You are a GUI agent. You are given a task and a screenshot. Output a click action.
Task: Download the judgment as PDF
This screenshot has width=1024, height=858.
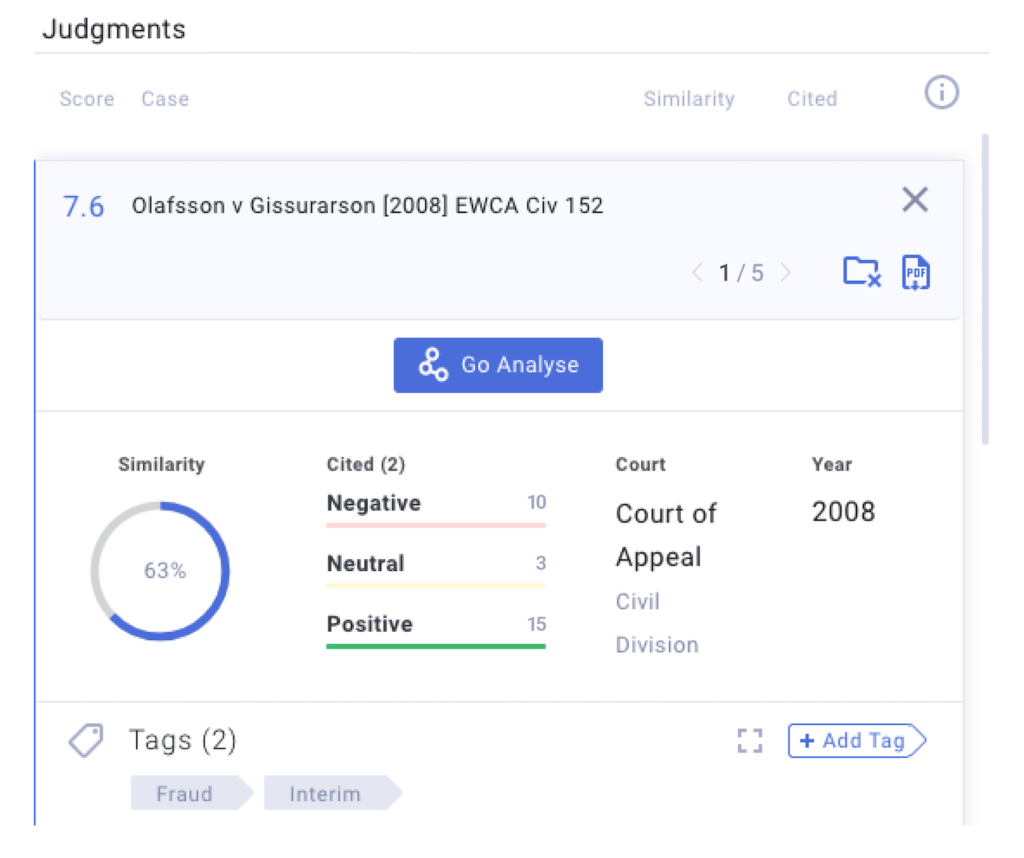pos(915,272)
